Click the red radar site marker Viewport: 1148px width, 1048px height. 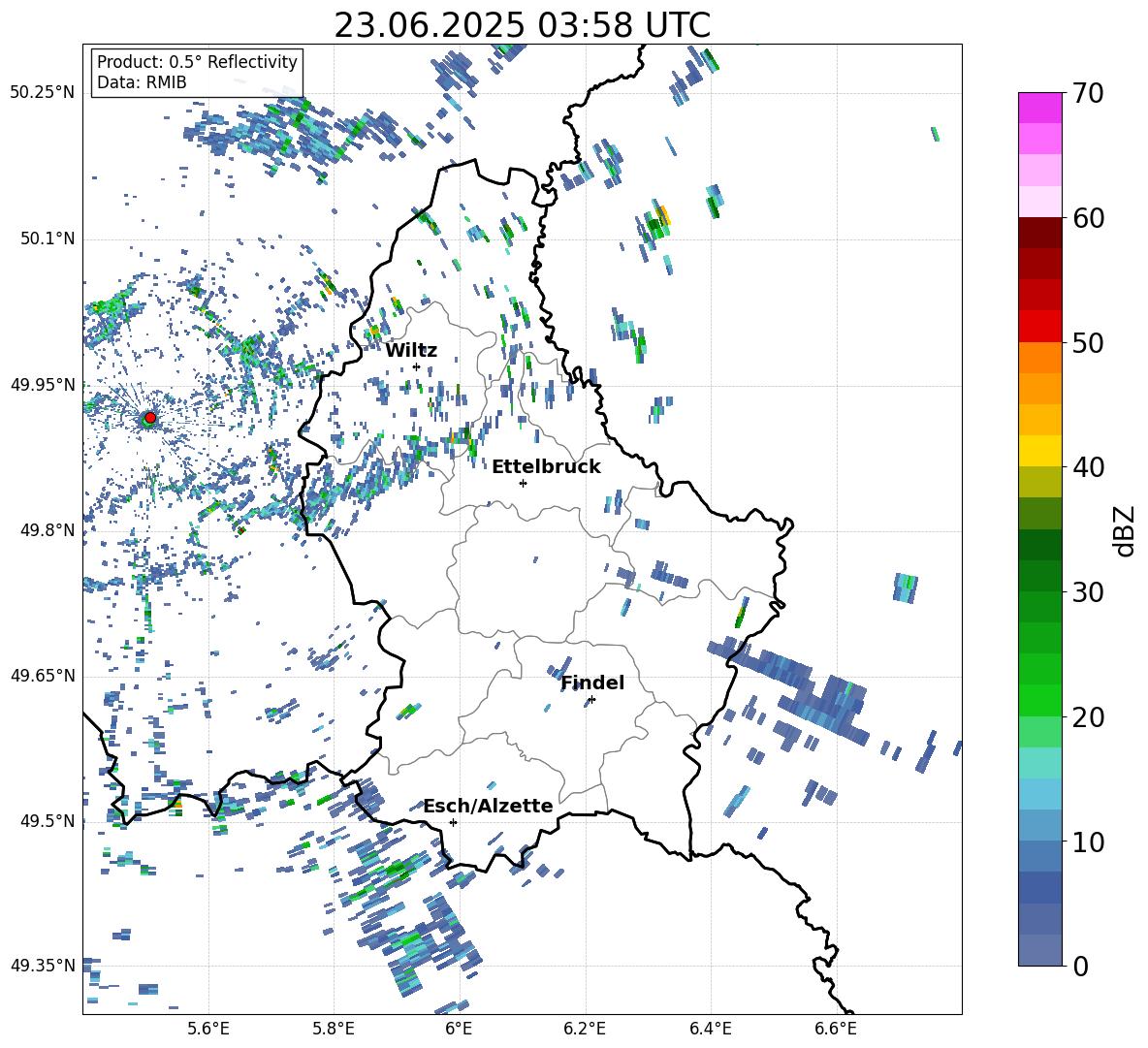click(x=149, y=418)
